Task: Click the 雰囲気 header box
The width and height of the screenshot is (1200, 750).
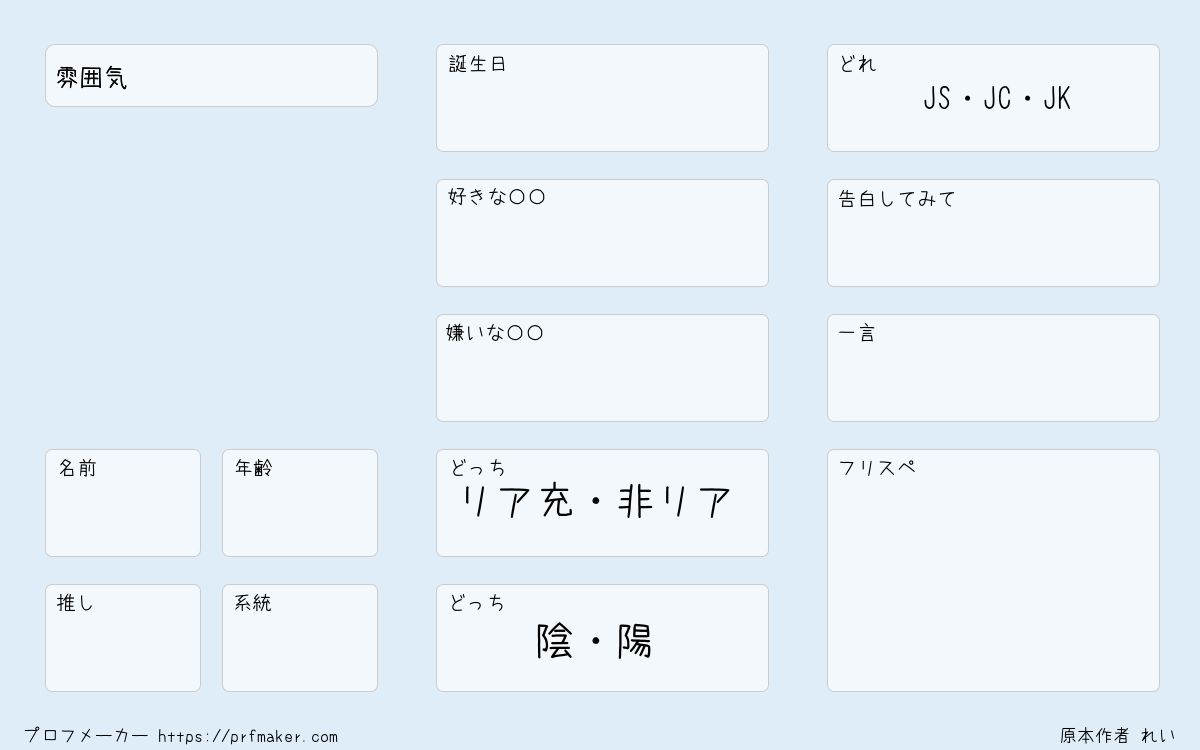Action: 211,75
